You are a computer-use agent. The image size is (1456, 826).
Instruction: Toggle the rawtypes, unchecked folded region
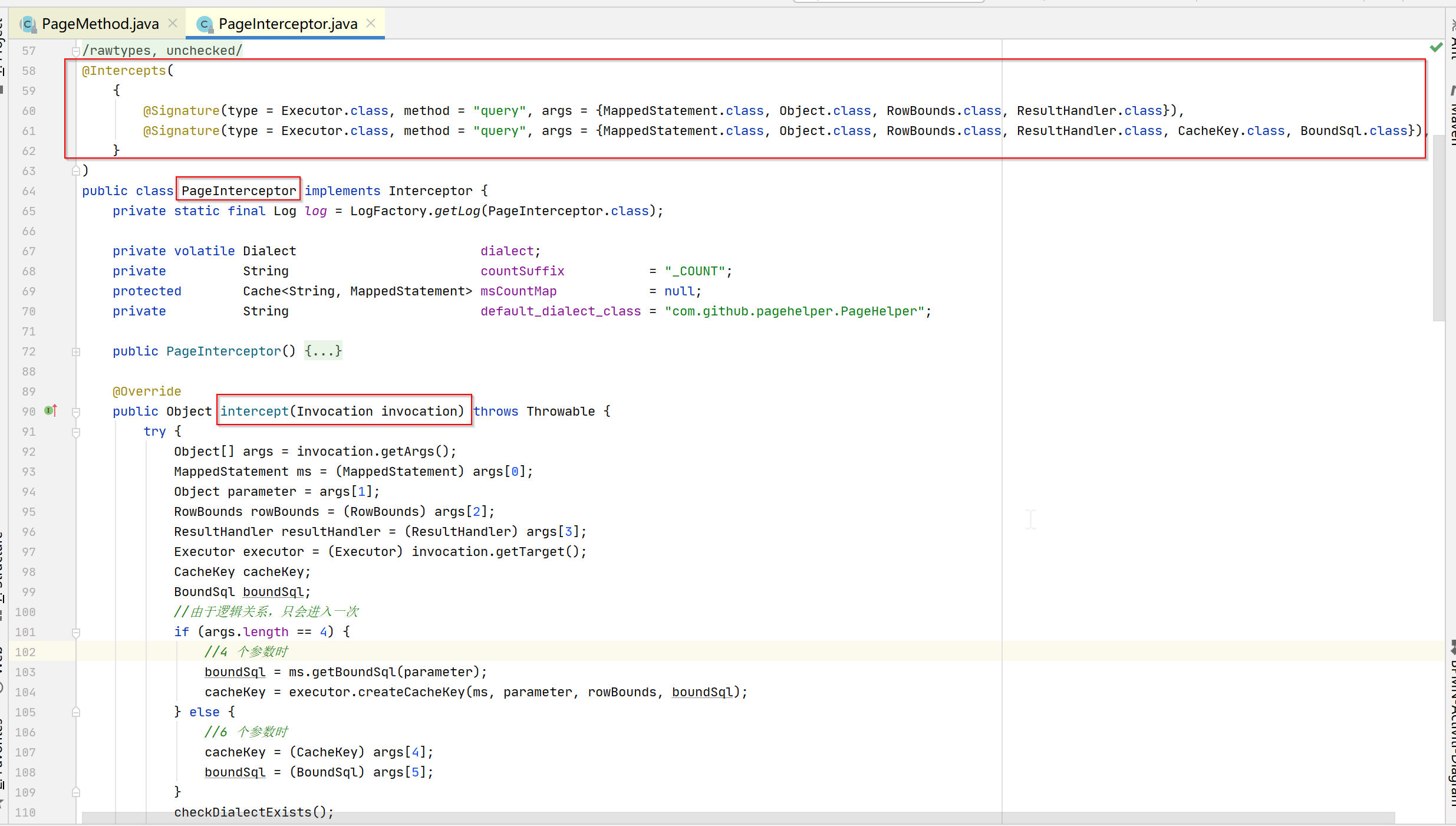76,51
